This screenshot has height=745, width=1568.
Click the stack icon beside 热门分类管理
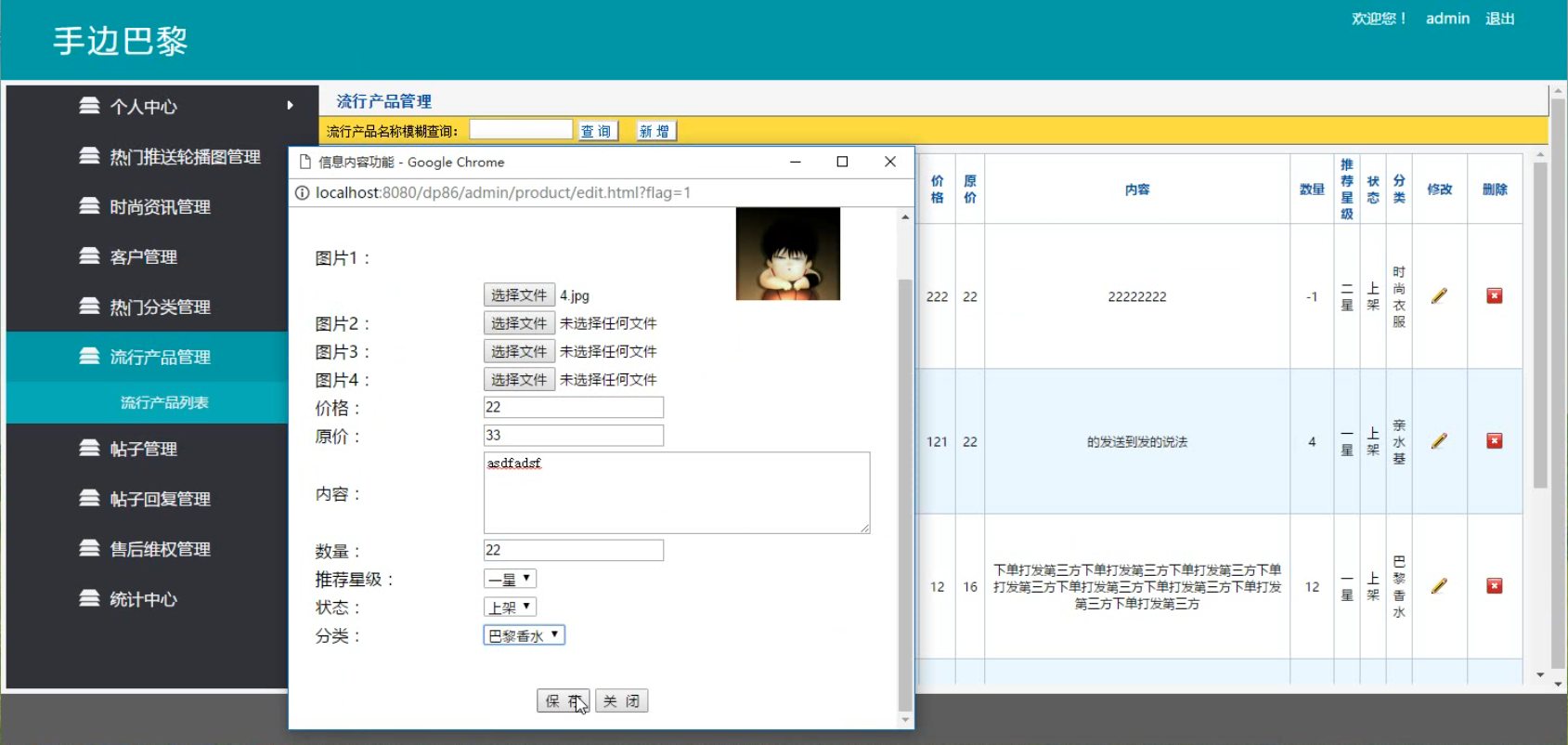point(89,307)
